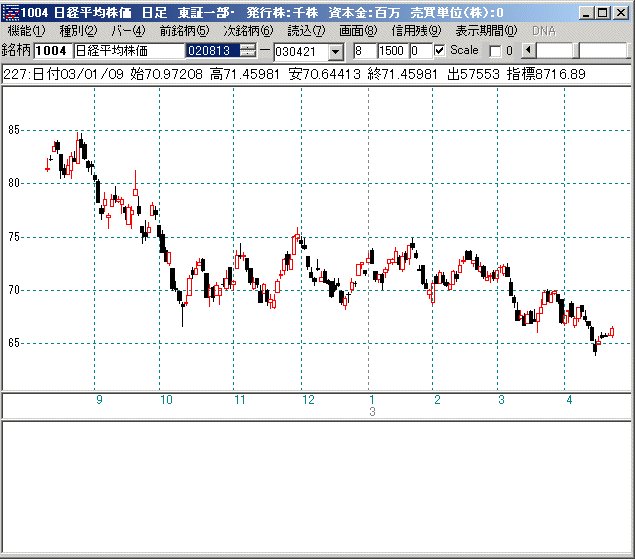The width and height of the screenshot is (635, 559).
Task: Close the chart window
Action: (x=621, y=13)
